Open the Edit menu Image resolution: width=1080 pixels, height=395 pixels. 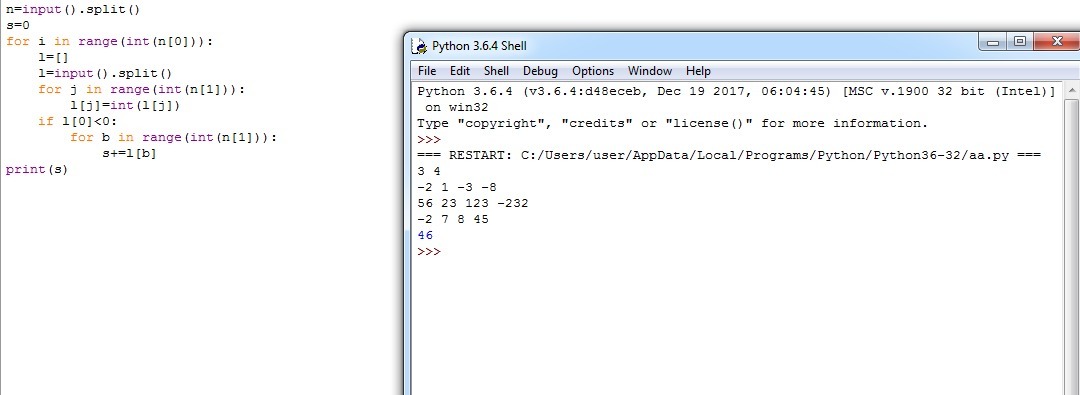pos(460,71)
